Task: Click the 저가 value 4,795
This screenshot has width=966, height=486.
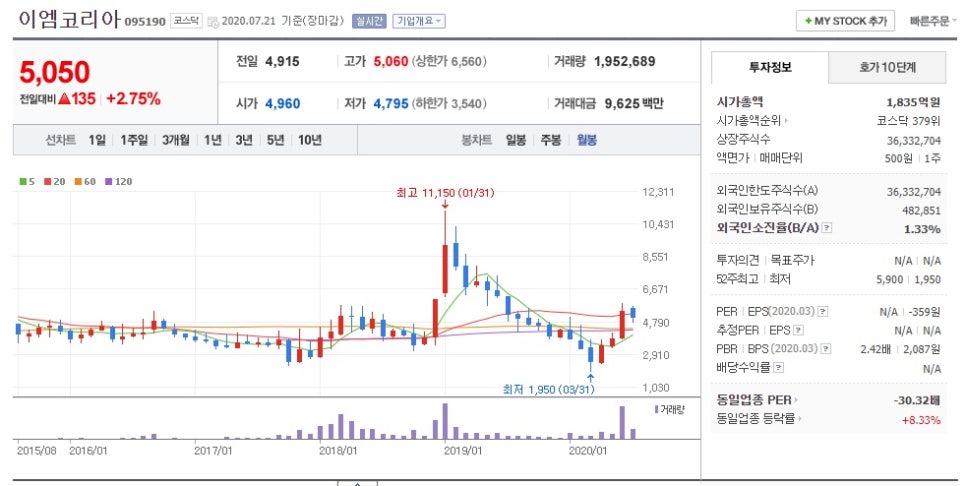Action: click(x=391, y=103)
